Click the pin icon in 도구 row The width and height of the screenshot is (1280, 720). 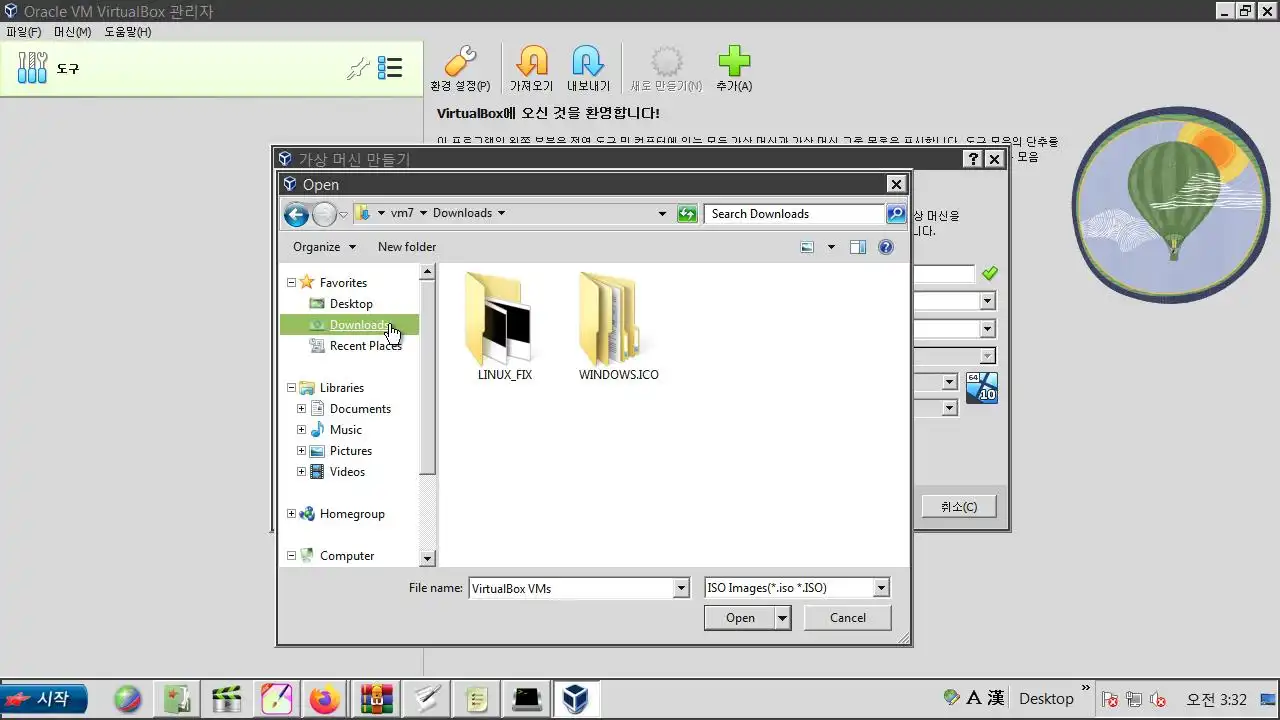point(358,69)
